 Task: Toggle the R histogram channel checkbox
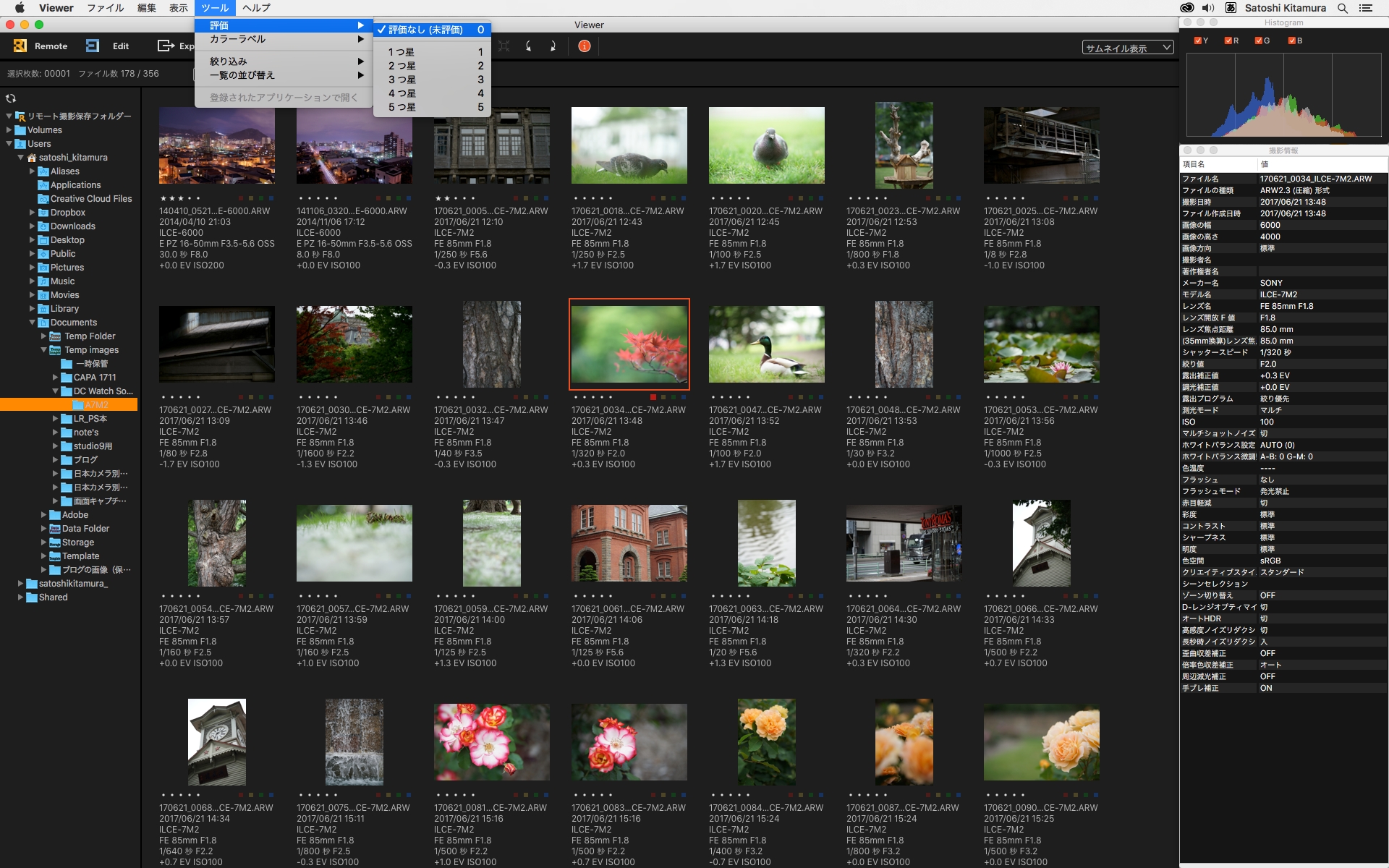pos(1228,41)
